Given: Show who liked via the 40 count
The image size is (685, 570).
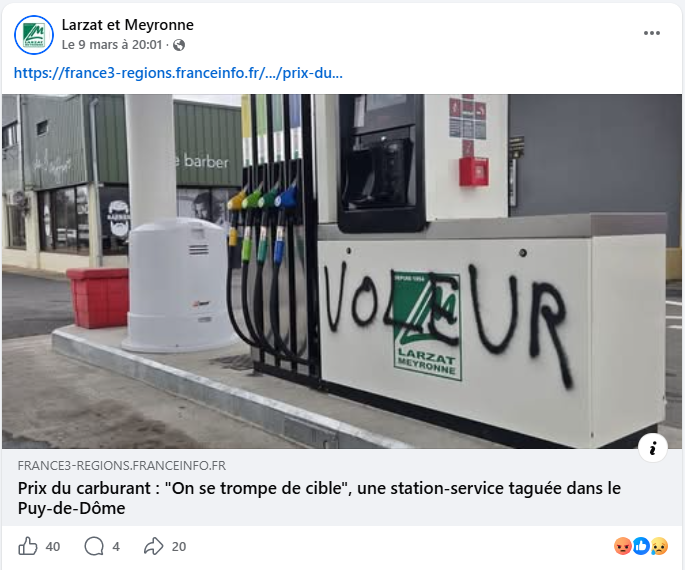Looking at the screenshot, I should [53, 546].
